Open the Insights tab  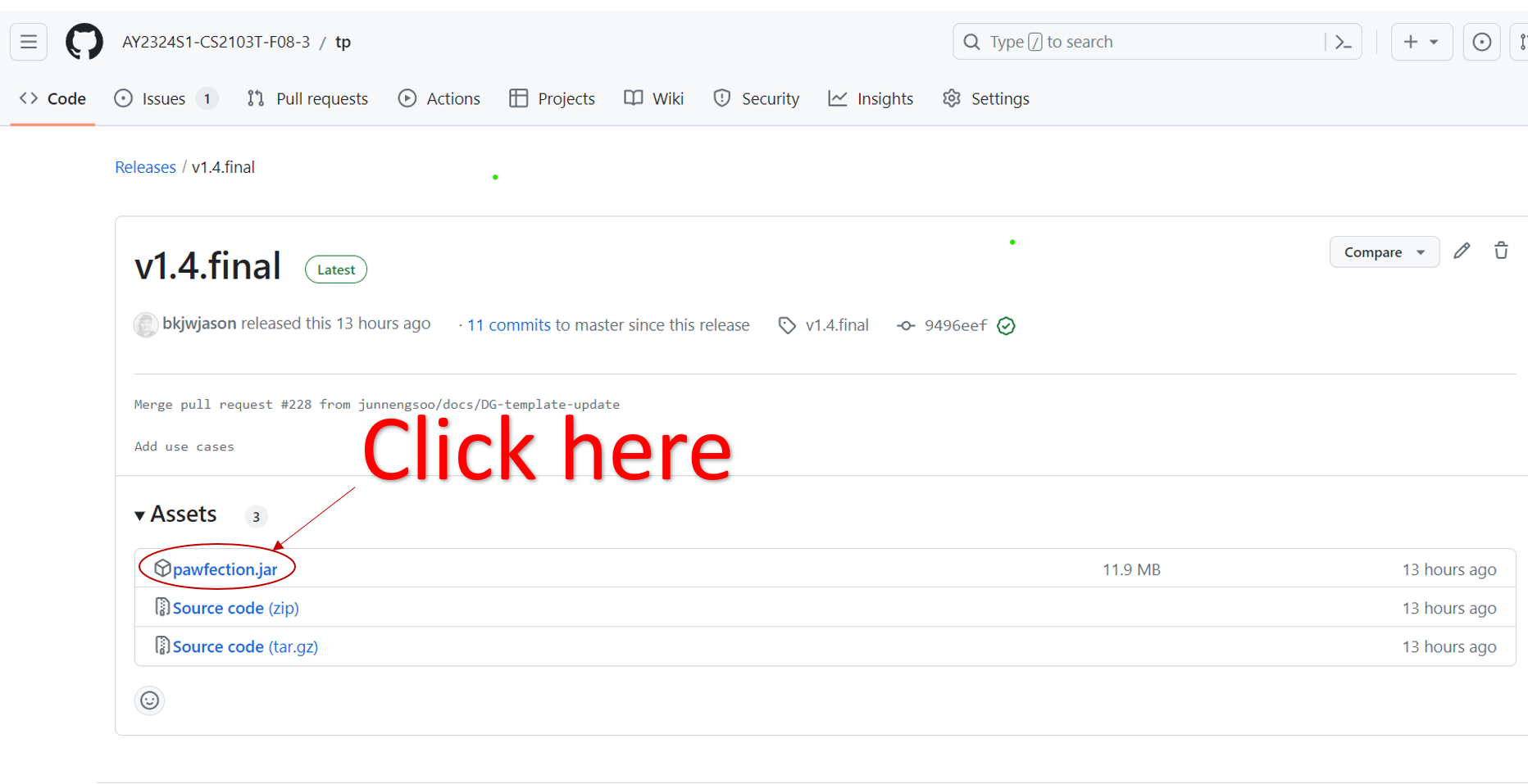871,99
